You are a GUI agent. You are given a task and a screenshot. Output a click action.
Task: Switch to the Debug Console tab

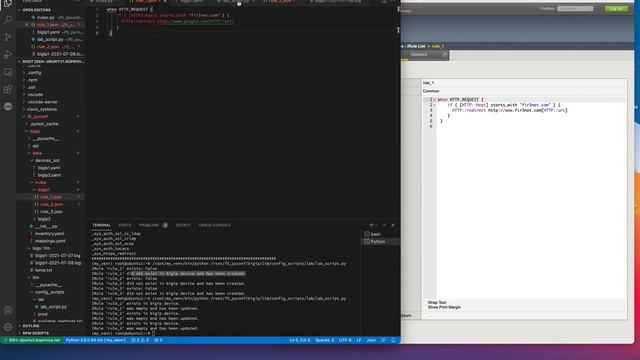point(215,225)
